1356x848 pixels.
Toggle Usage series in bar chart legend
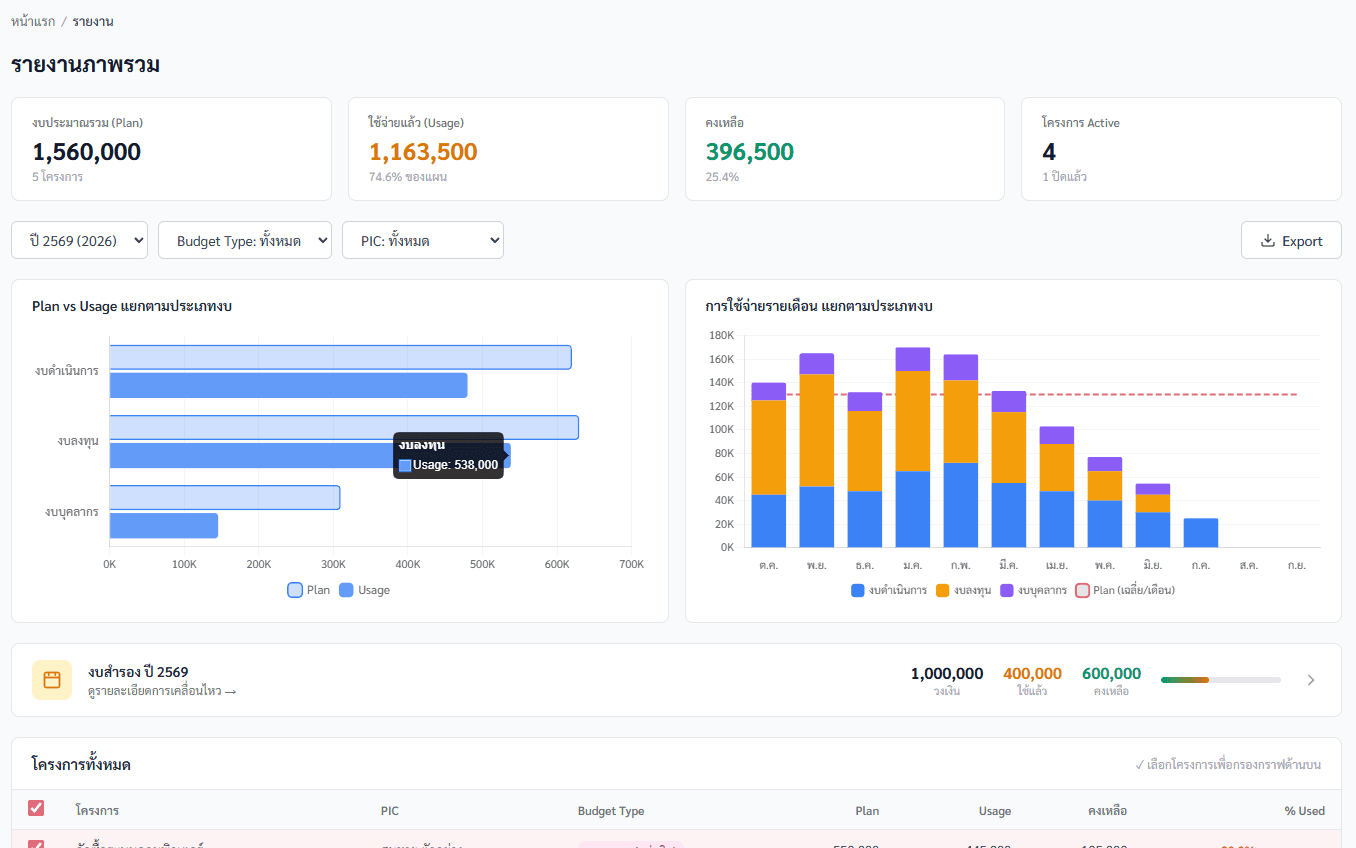click(x=364, y=590)
